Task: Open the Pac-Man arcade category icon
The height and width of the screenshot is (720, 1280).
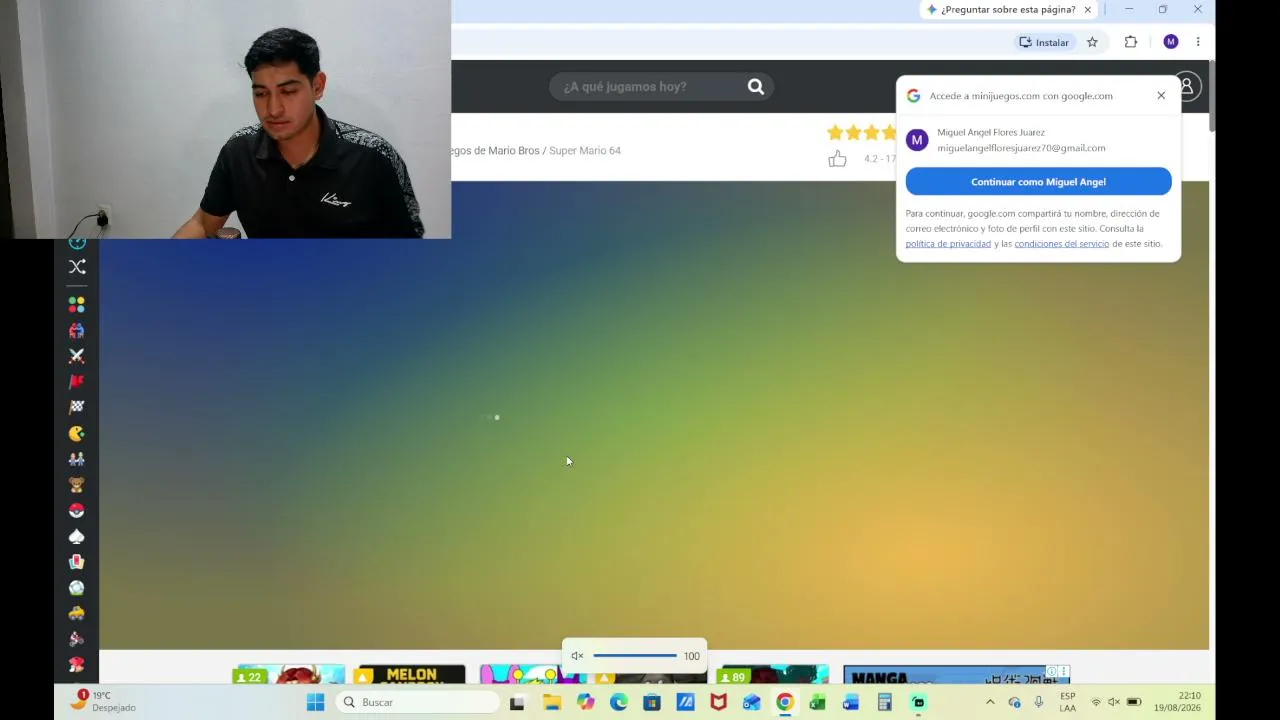Action: (77, 433)
